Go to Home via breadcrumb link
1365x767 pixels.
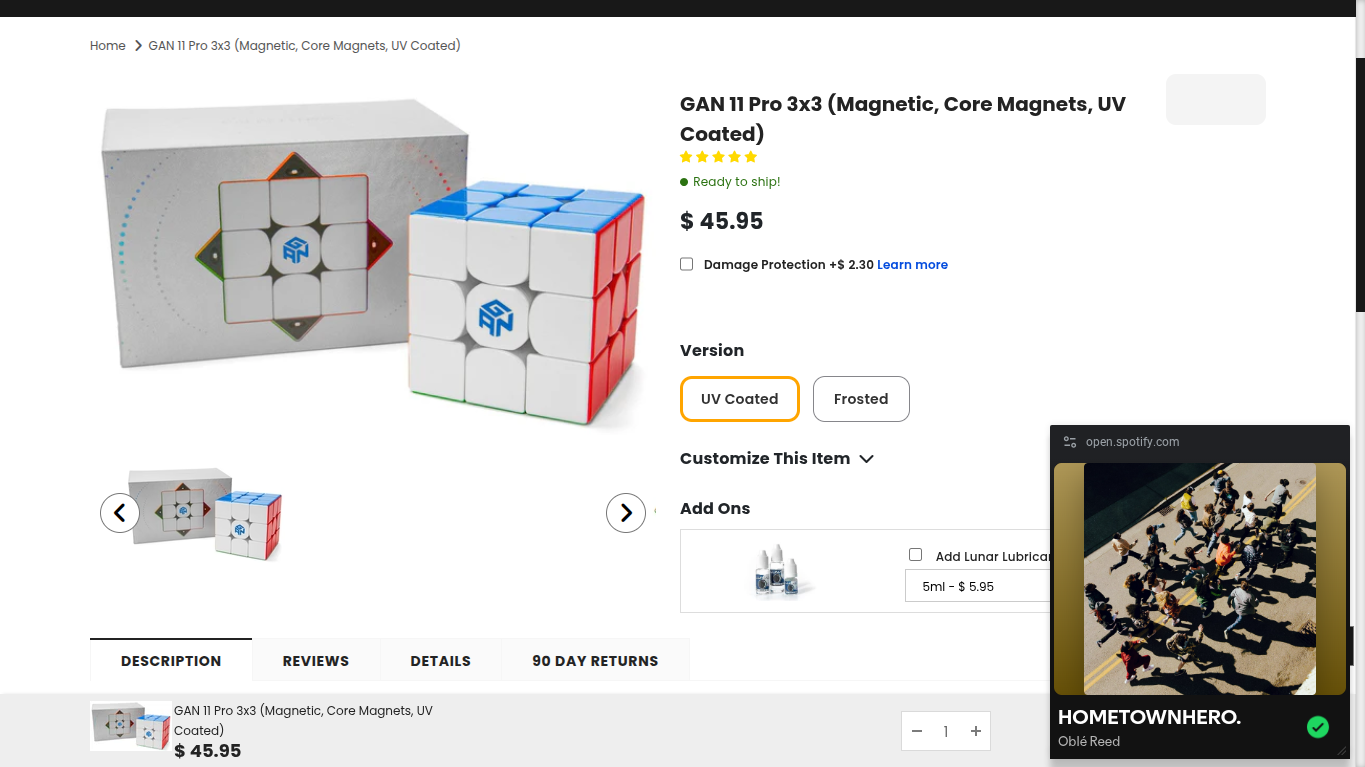coord(108,46)
